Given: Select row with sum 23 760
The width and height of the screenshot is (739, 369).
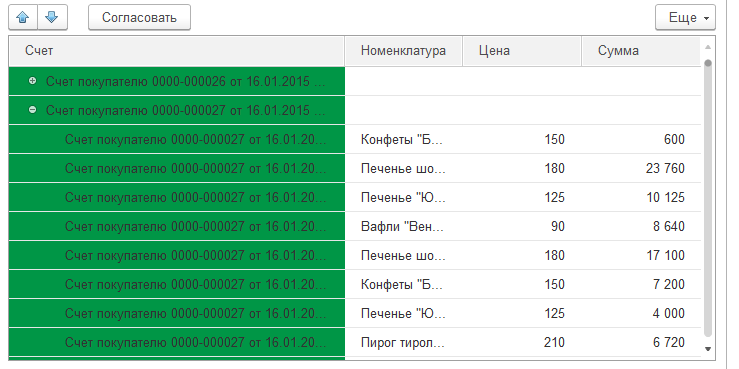Looking at the screenshot, I should pos(354,168).
